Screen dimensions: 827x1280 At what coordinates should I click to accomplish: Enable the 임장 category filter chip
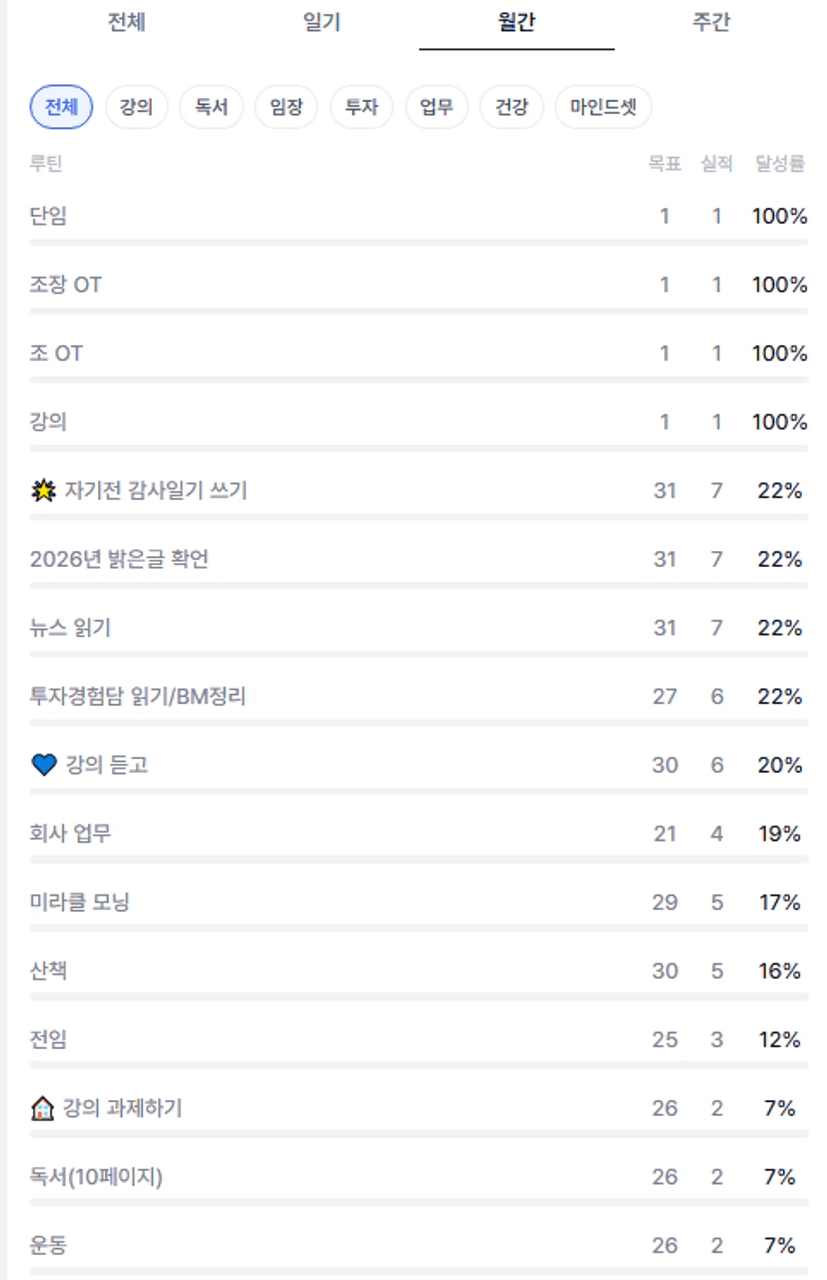tap(286, 107)
